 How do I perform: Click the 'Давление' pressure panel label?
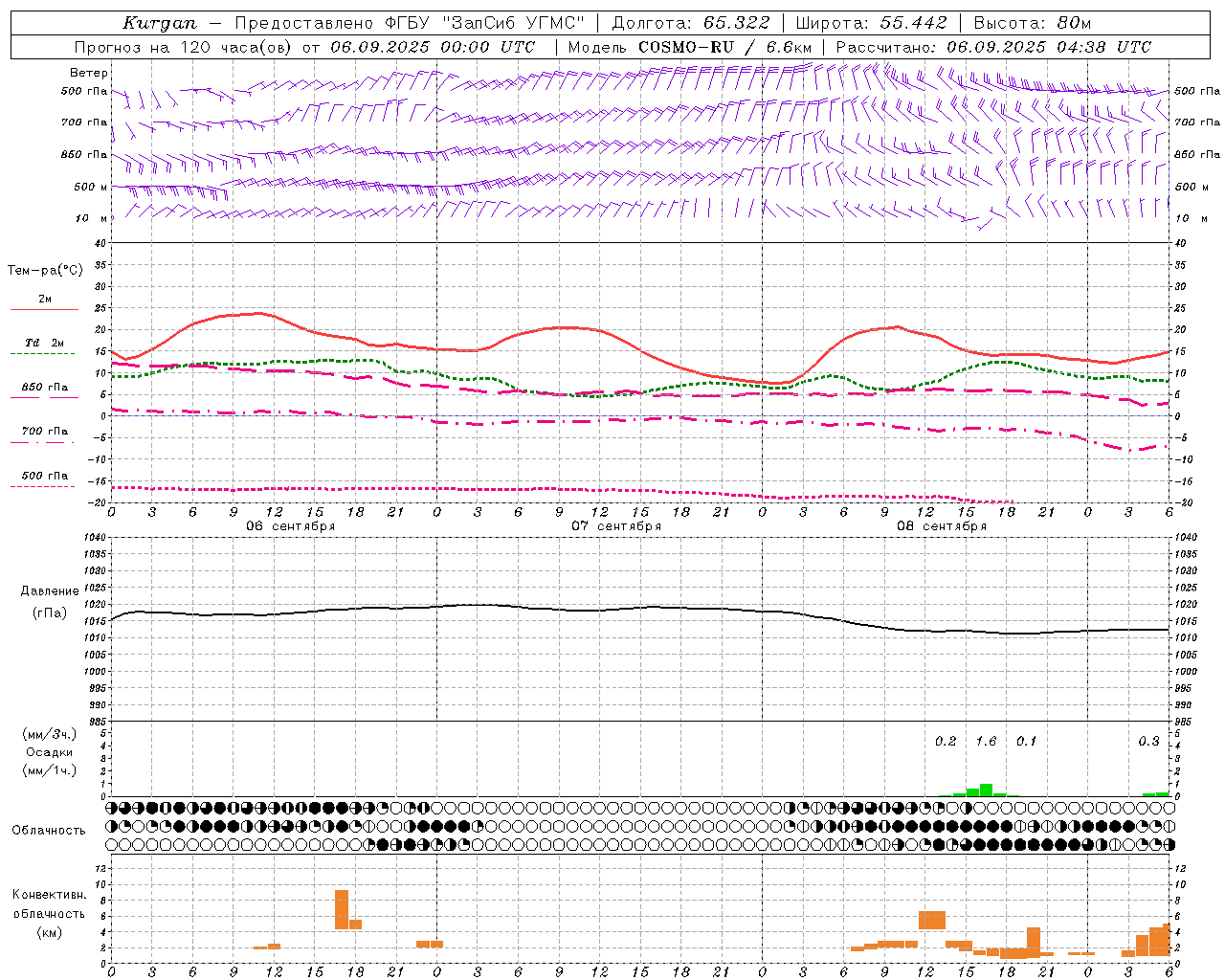[50, 591]
